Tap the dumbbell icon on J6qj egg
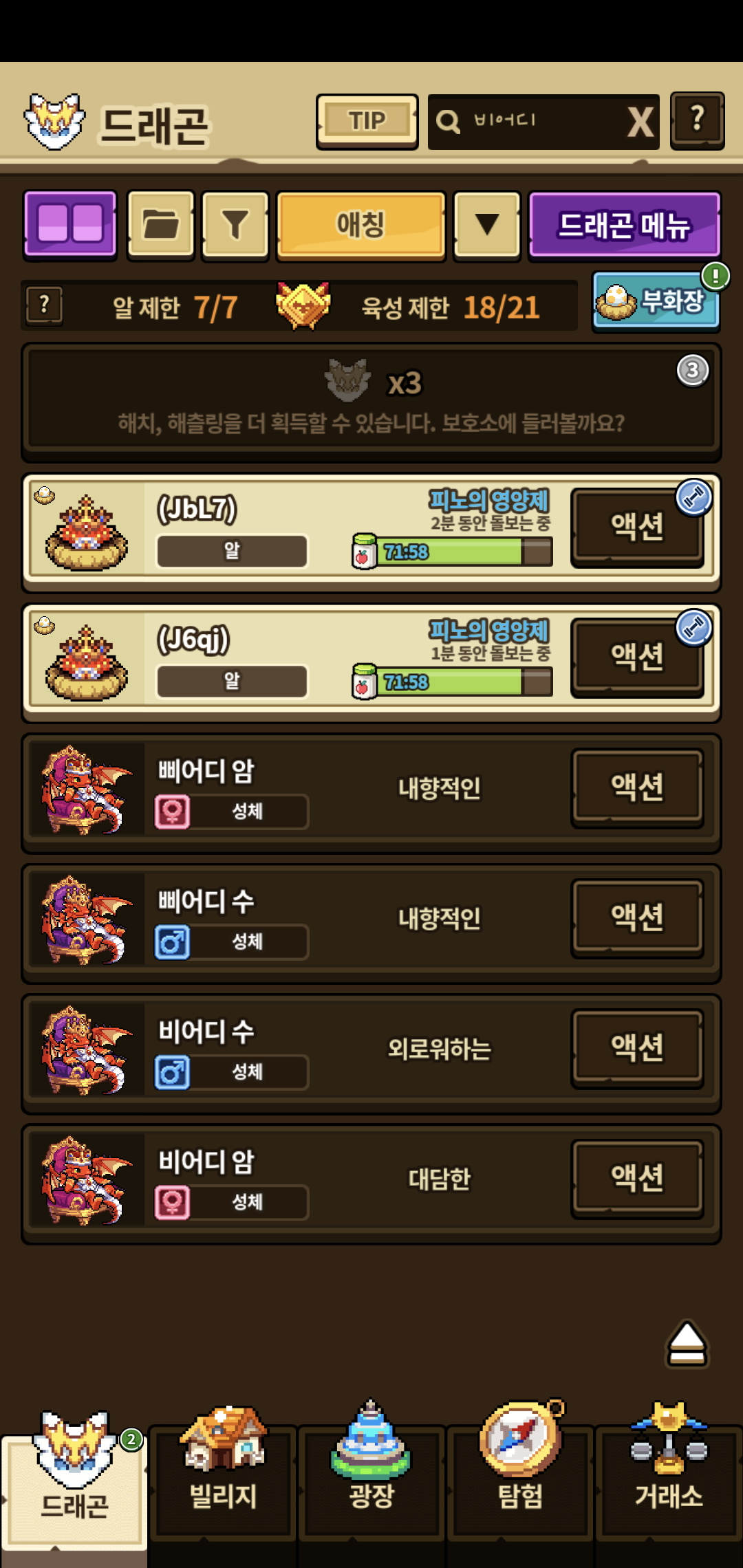 pos(693,628)
